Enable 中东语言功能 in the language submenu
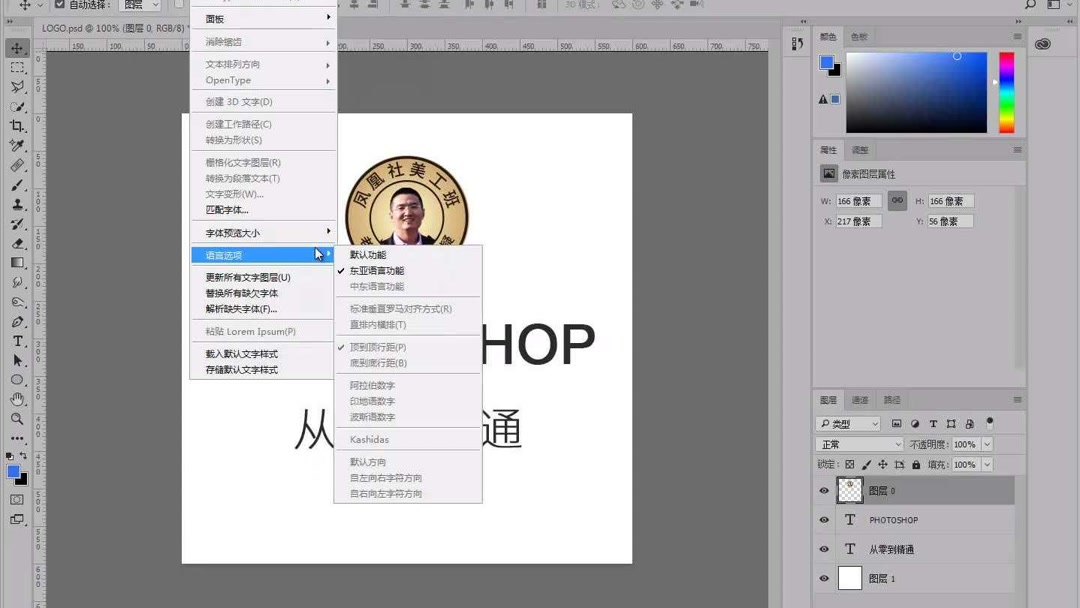 click(372, 286)
